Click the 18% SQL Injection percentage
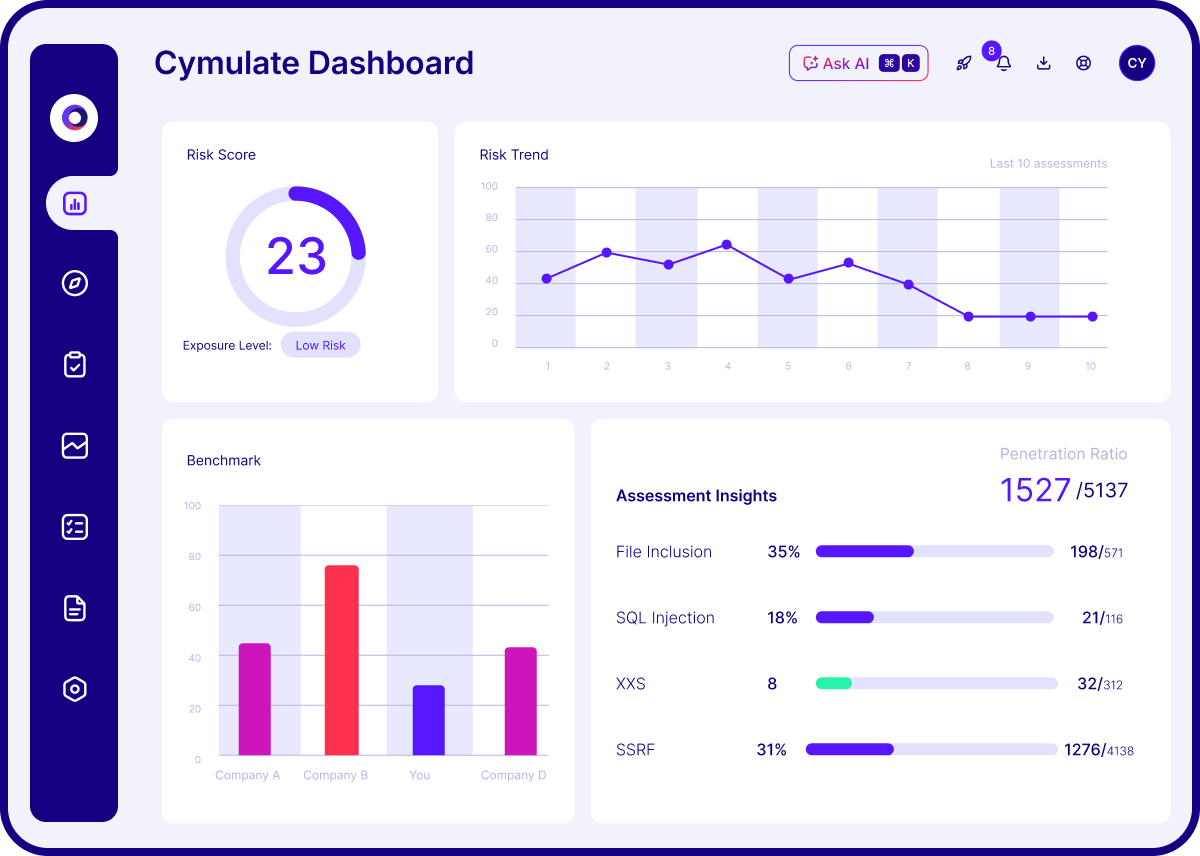 point(782,618)
